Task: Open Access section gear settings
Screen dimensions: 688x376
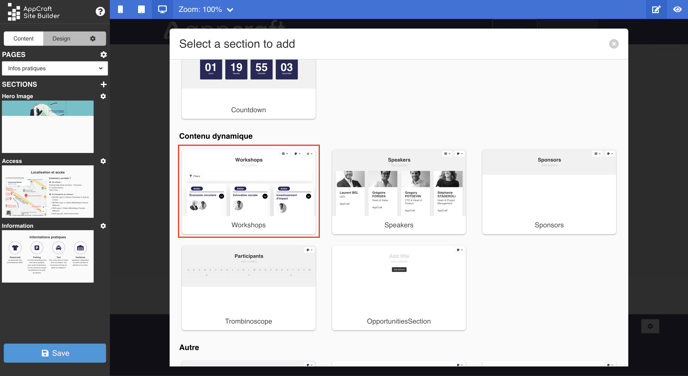Action: (x=103, y=161)
